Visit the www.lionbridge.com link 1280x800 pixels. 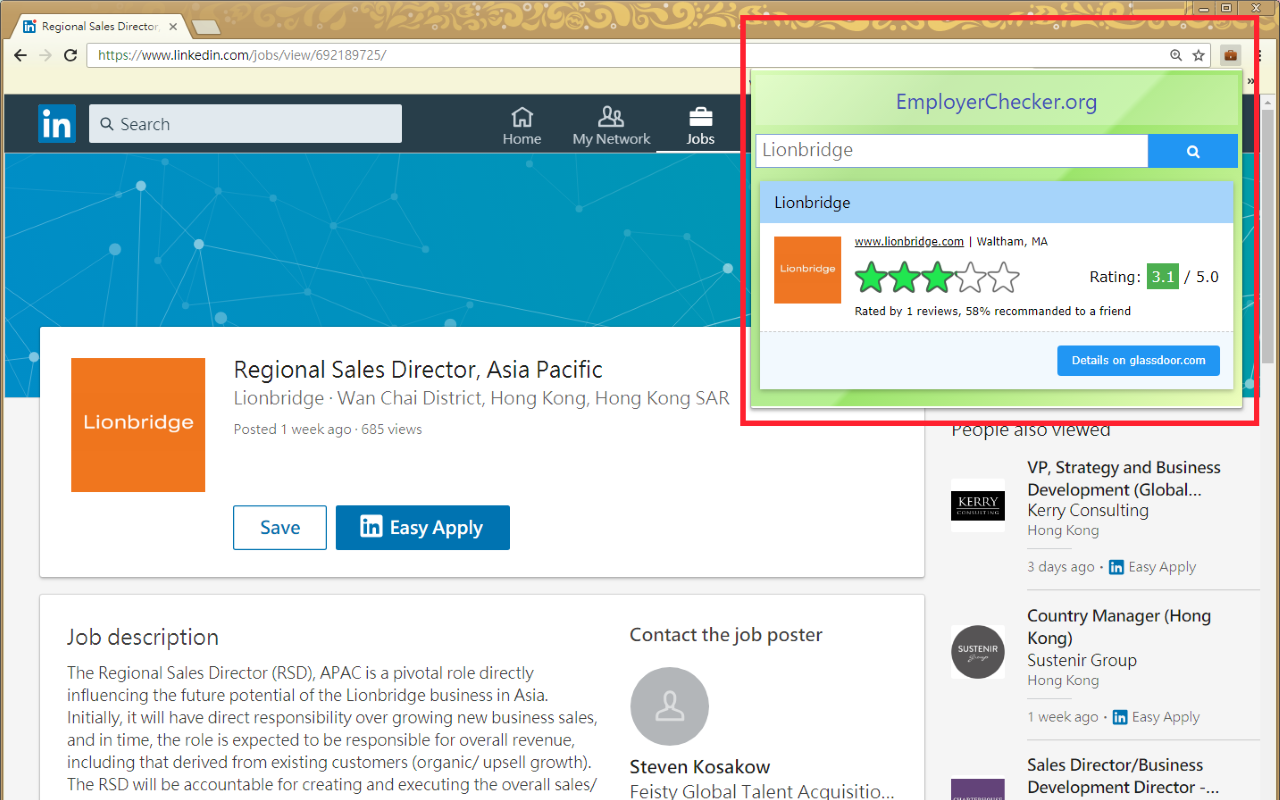point(908,240)
